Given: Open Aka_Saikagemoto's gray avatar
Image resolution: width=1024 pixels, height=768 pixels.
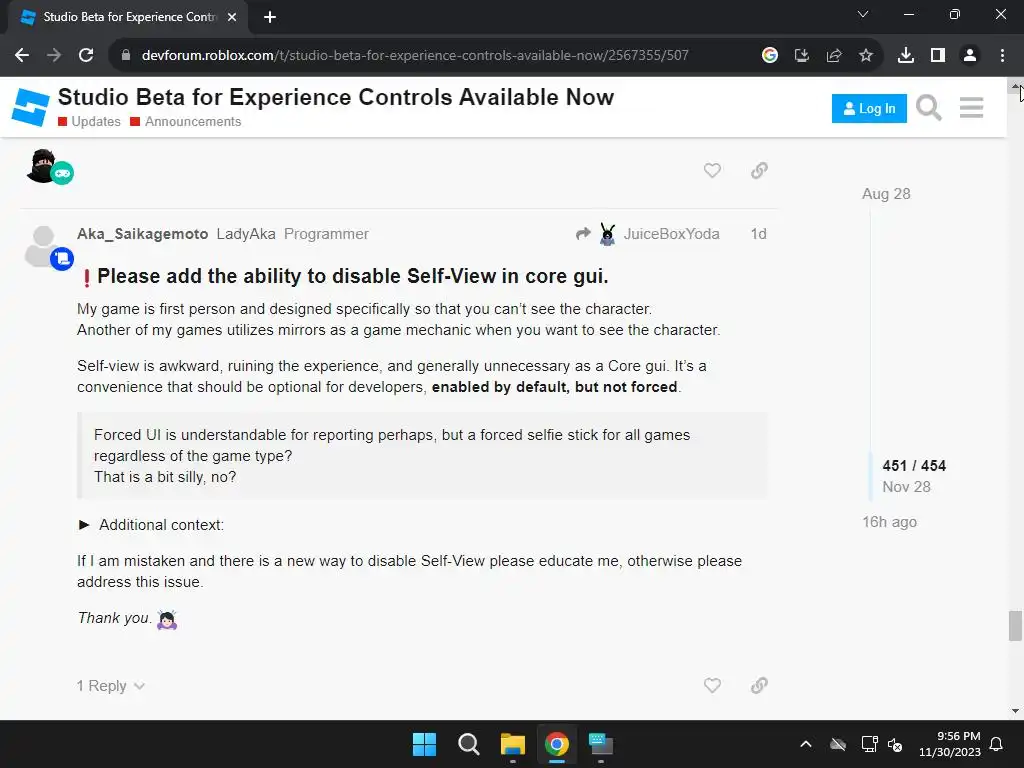Looking at the screenshot, I should click(43, 246).
